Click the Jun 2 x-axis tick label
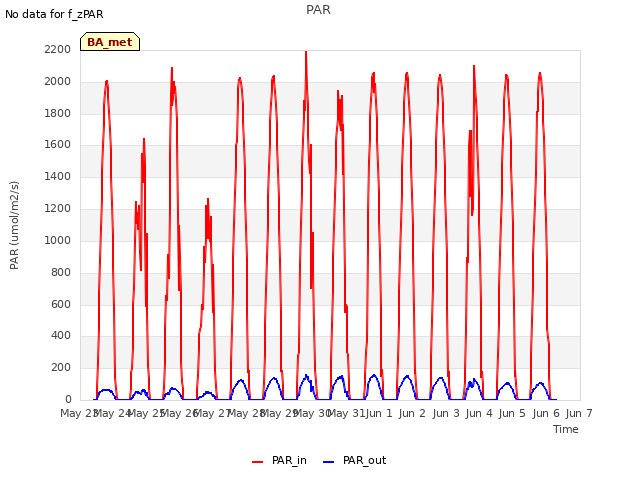Image resolution: width=640 pixels, height=480 pixels. pos(412,413)
